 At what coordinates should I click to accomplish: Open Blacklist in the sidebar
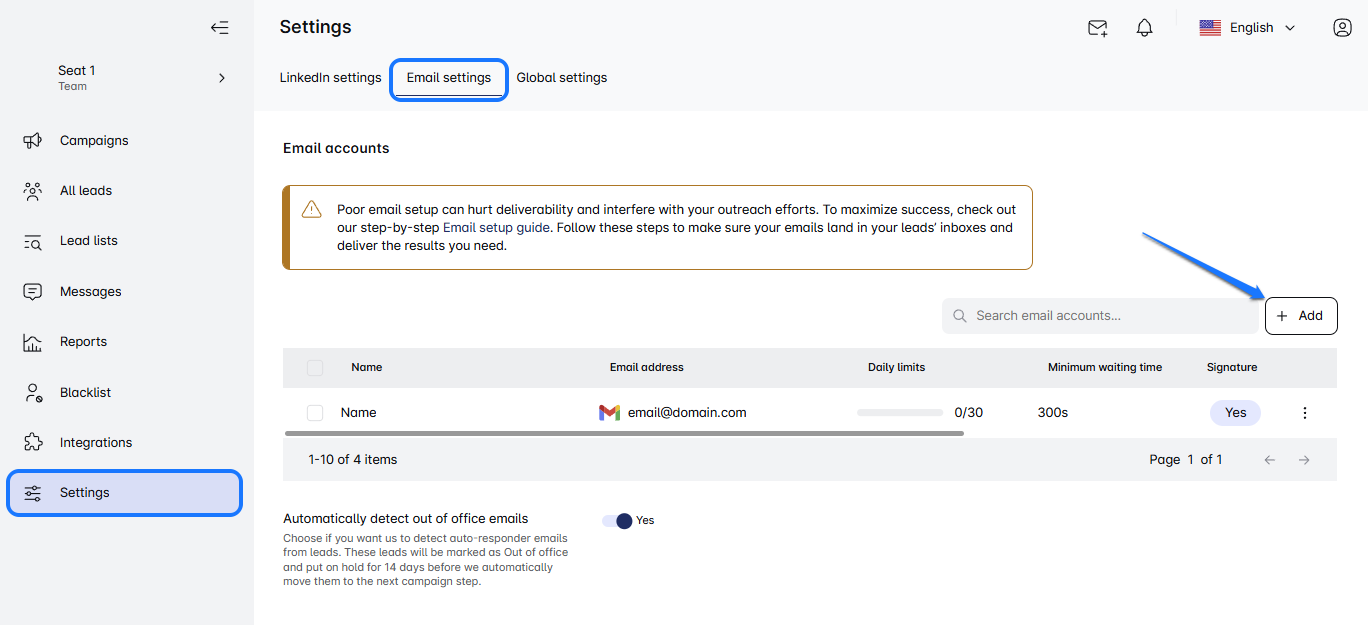[x=85, y=393]
